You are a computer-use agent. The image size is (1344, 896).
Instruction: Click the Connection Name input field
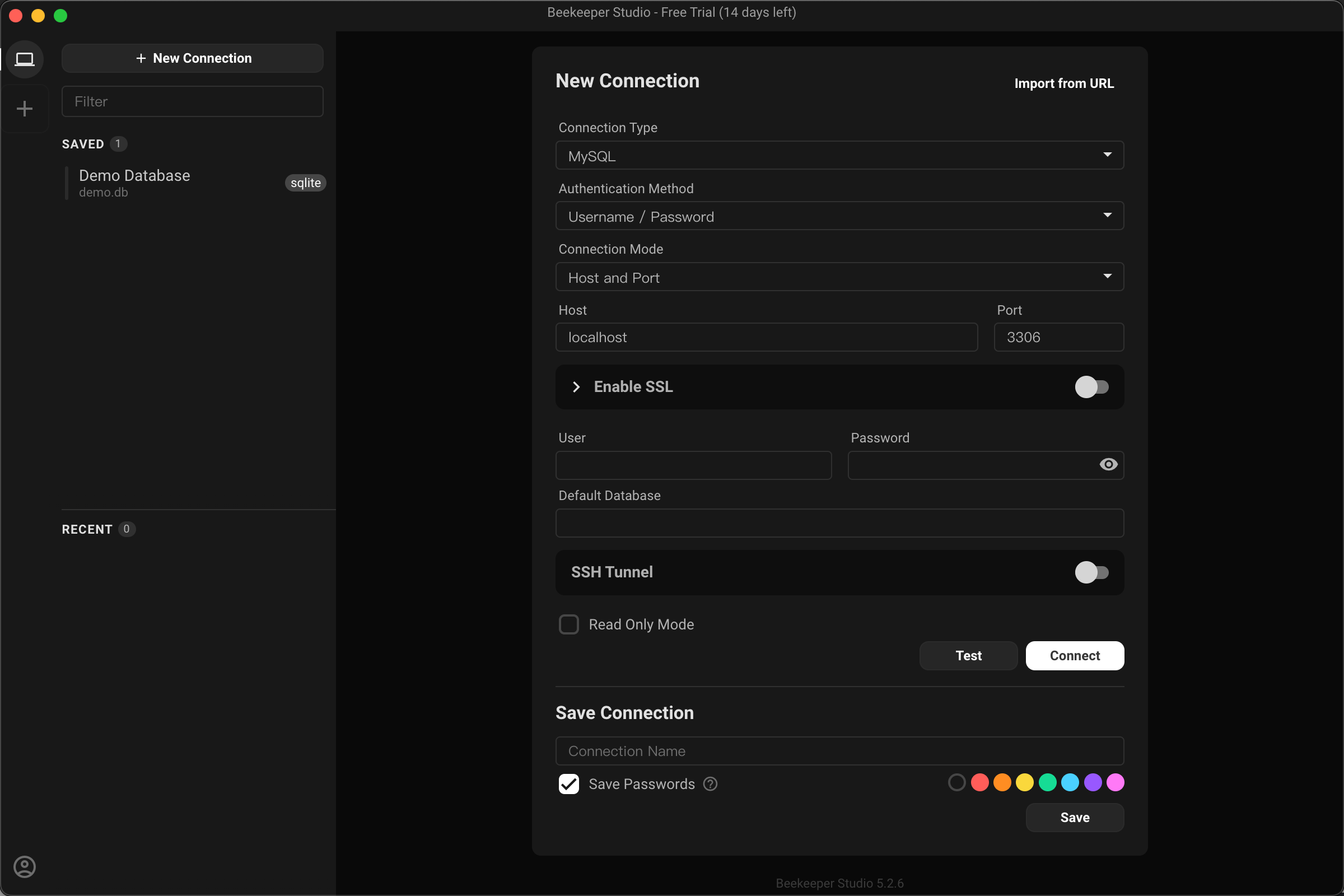(x=839, y=751)
